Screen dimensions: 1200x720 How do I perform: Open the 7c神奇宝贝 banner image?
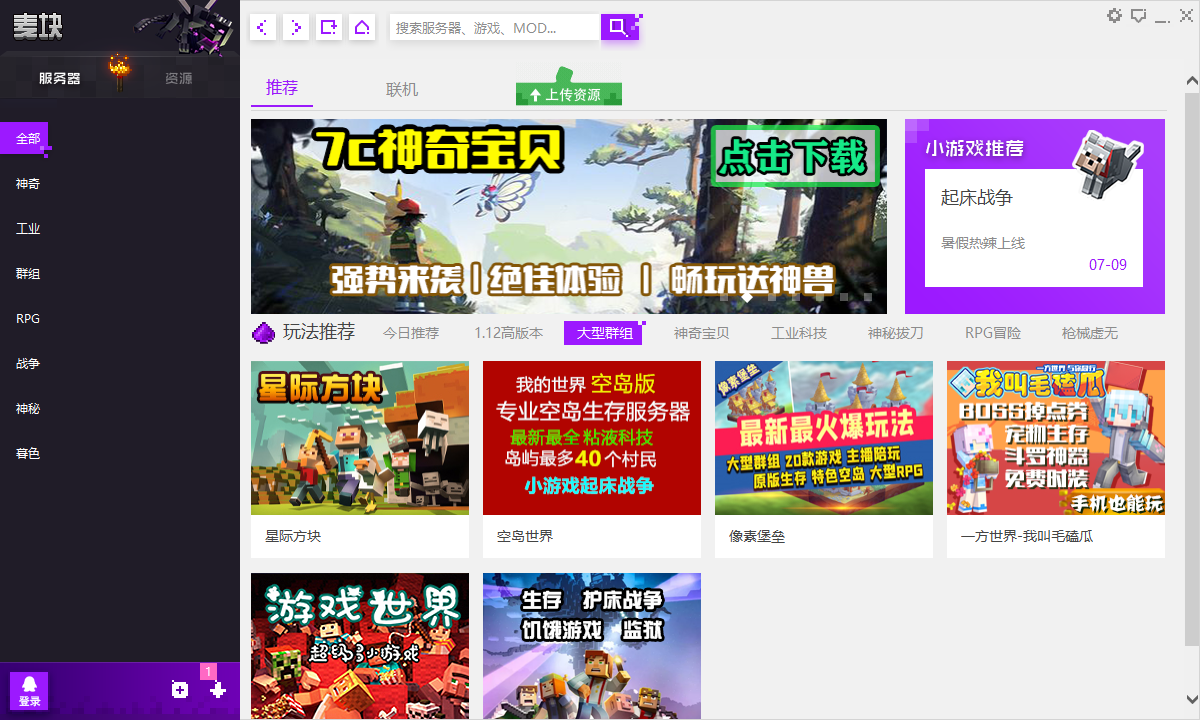(x=569, y=217)
